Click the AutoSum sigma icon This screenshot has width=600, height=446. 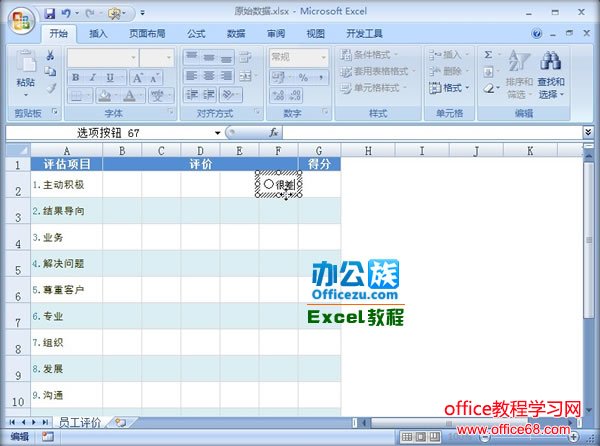click(x=488, y=55)
